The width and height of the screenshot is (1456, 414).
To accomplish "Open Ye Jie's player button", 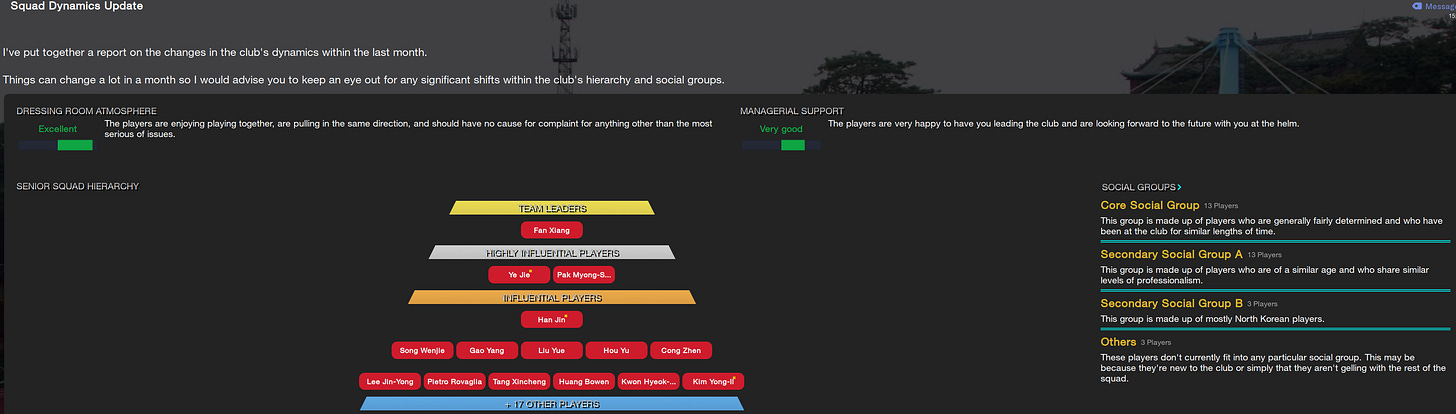I will pos(519,274).
